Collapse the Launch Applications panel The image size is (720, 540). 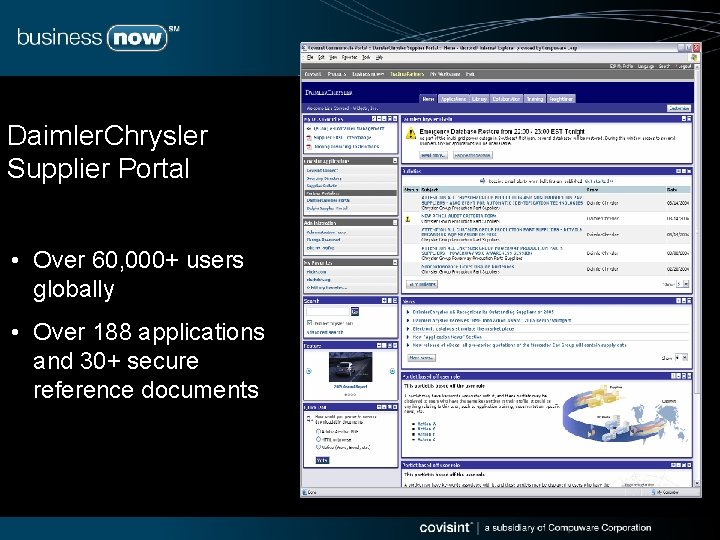[394, 161]
